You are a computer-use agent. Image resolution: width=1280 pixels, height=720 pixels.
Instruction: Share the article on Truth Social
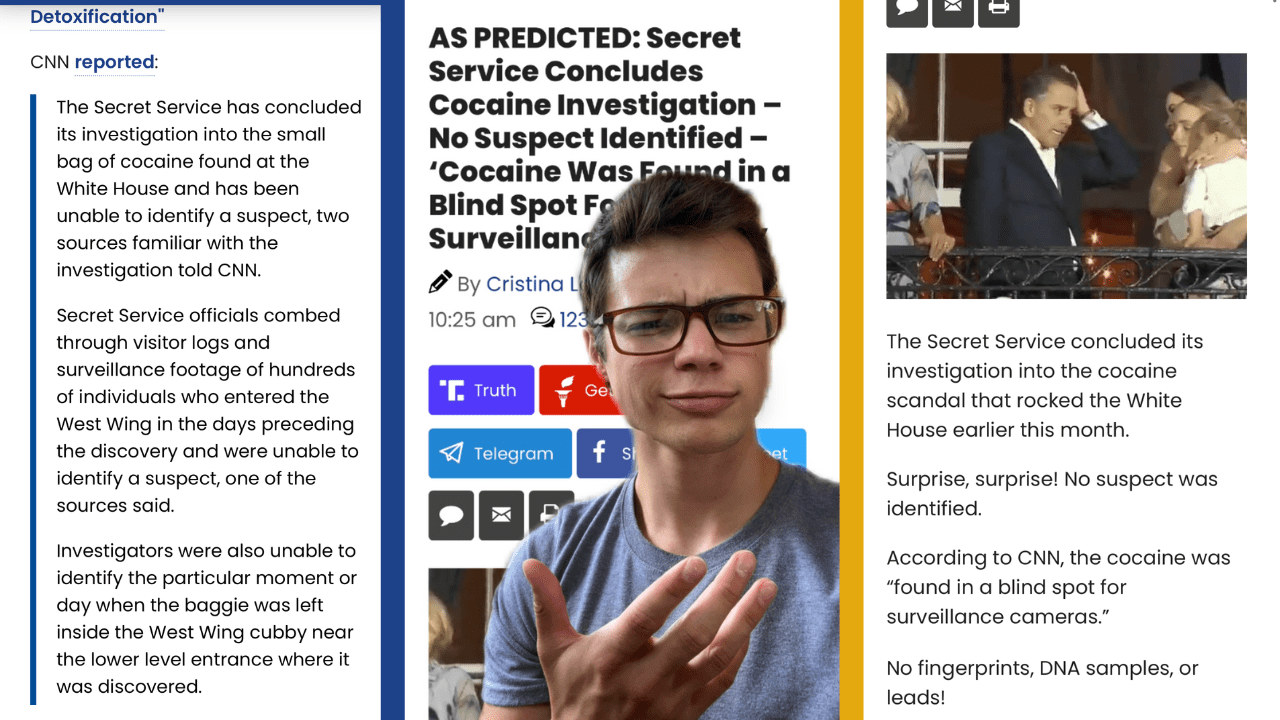(x=481, y=390)
